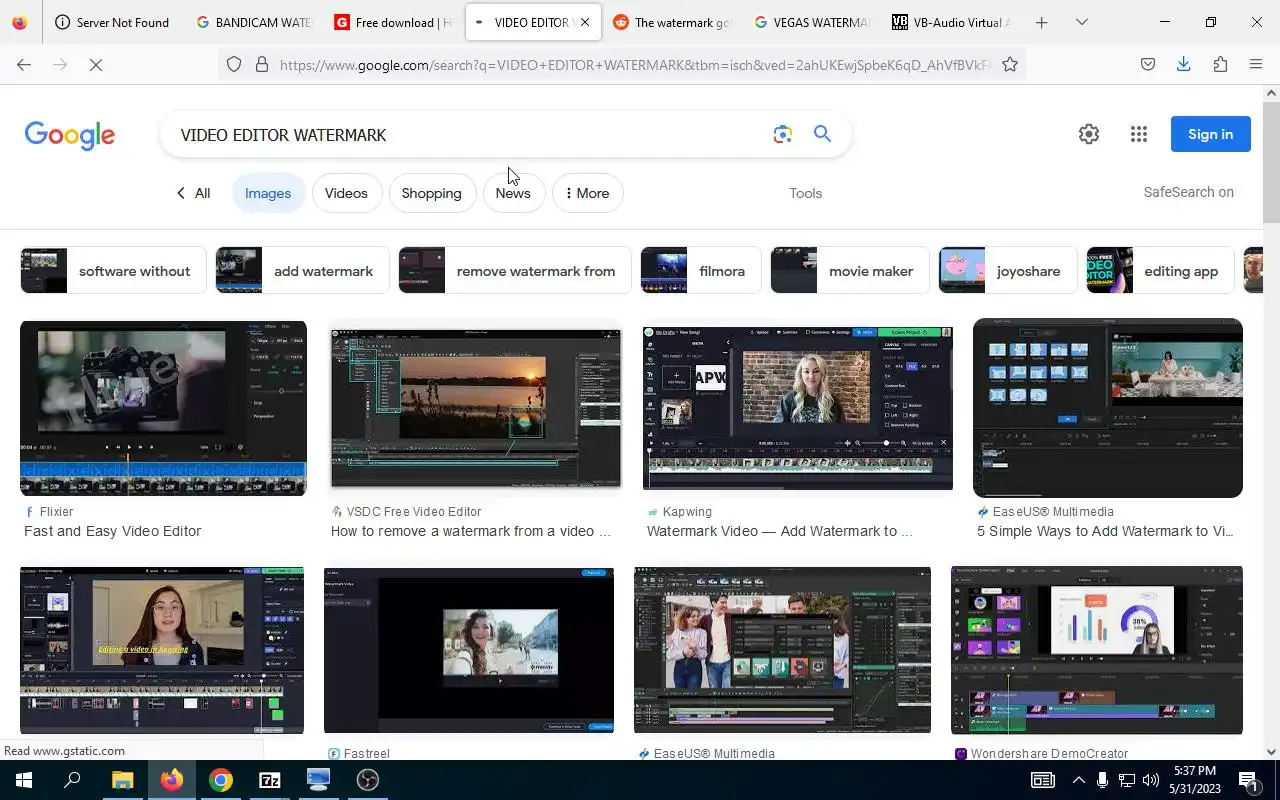Filter by 'movie maker' chip
1280x800 pixels.
[850, 271]
